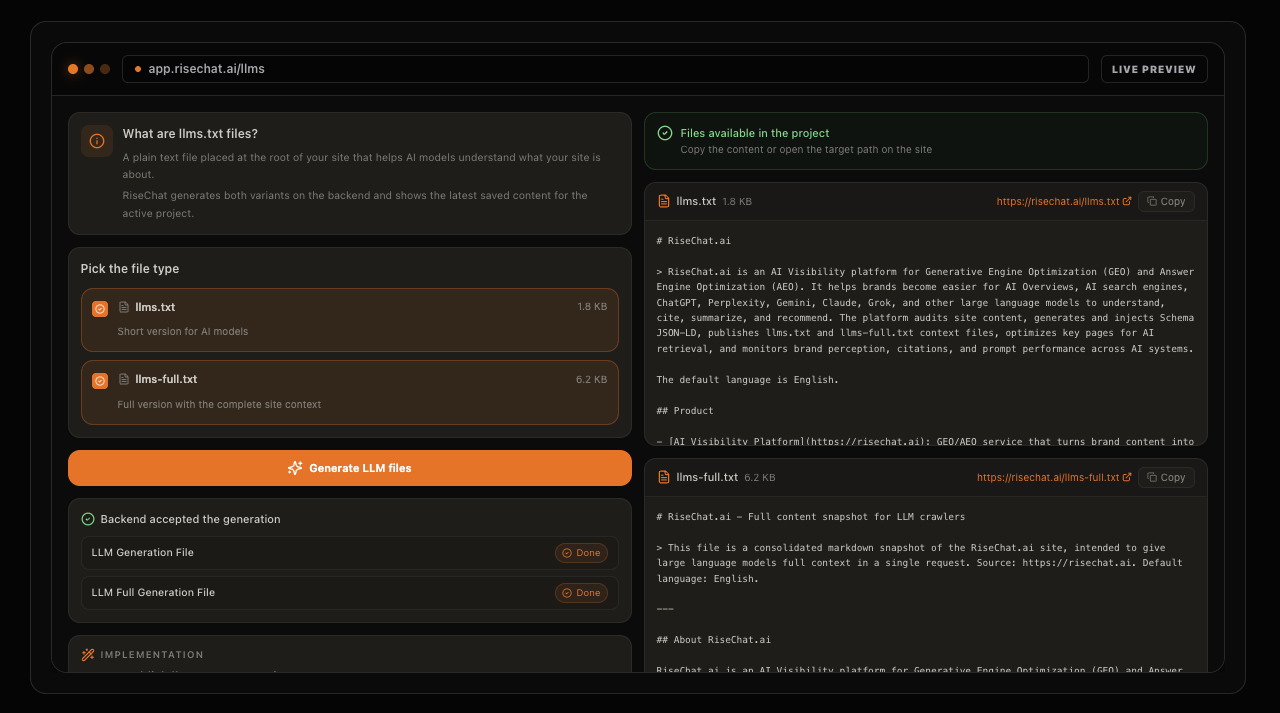Click orange file icon in llms.txt preview header

[664, 201]
